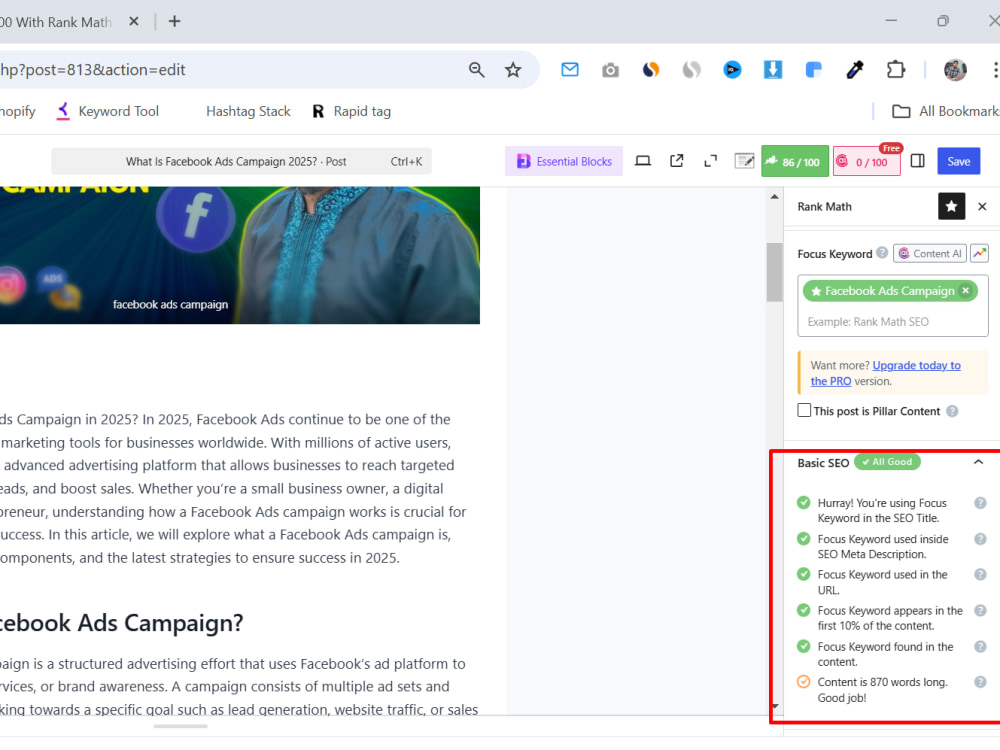Image resolution: width=1000 pixels, height=750 pixels.
Task: Toggle the editor settings sidebar icon
Action: [917, 161]
